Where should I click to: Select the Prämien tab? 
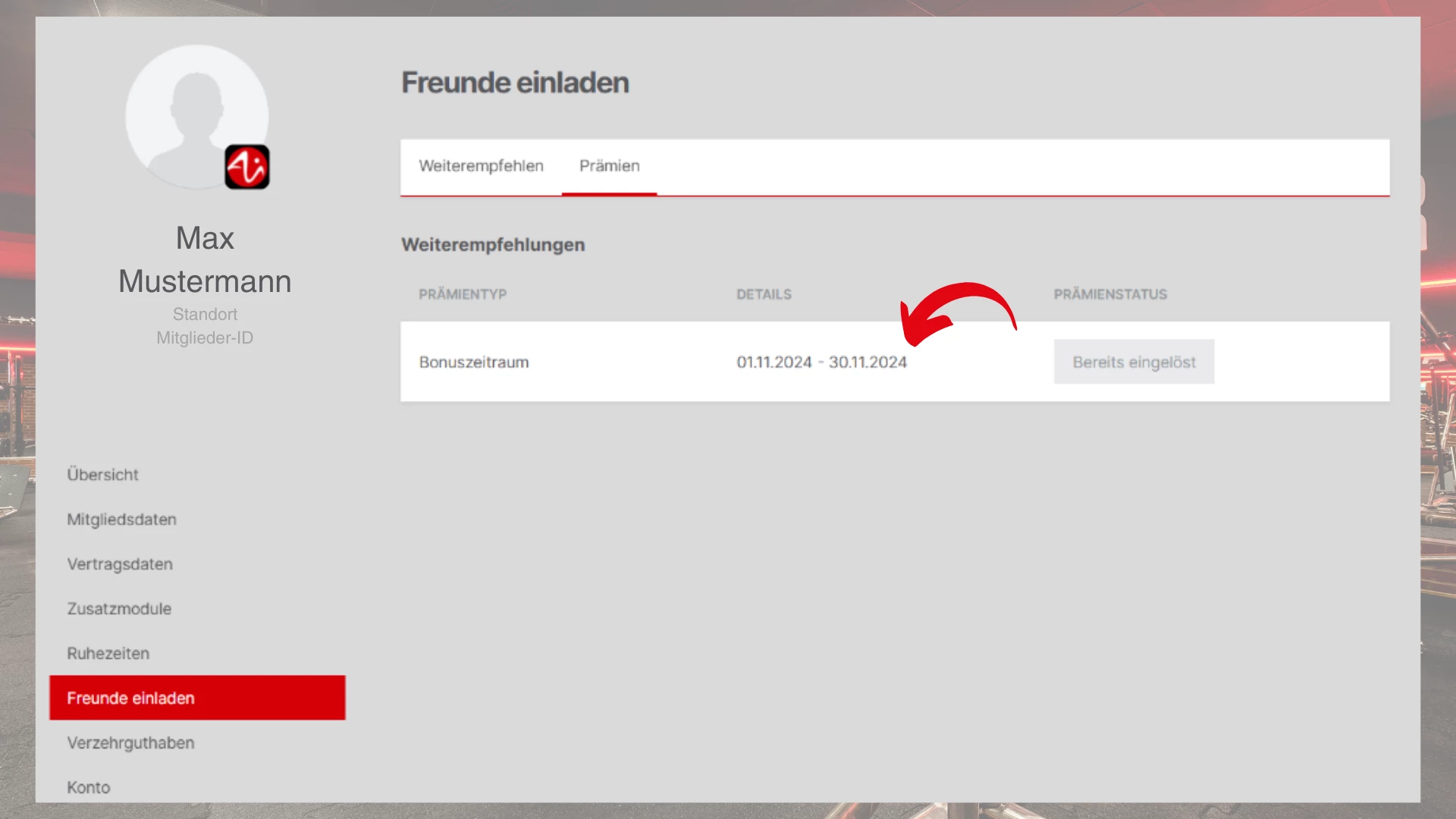coord(609,166)
